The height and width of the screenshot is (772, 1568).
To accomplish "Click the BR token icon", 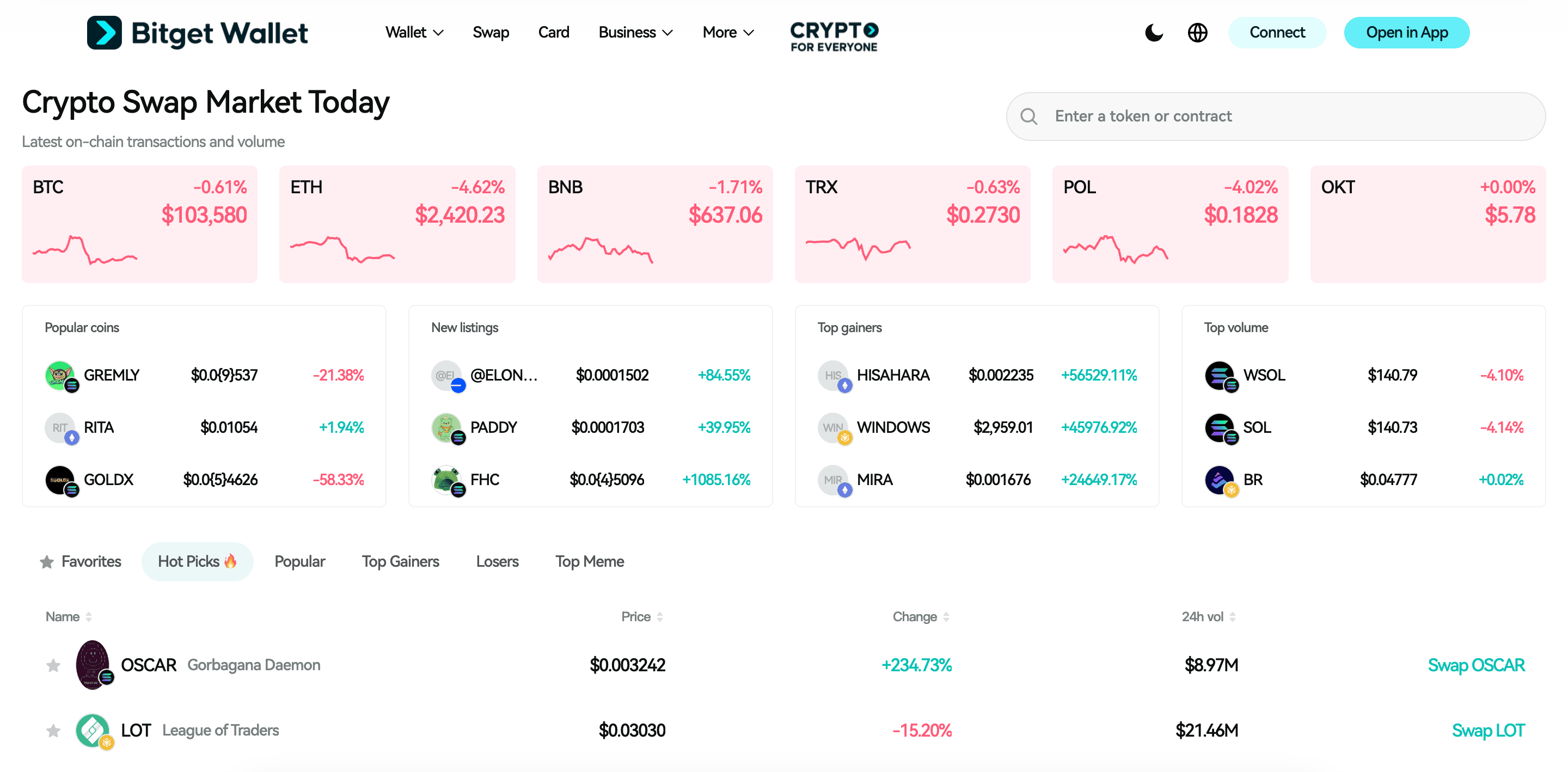I will tap(1219, 480).
